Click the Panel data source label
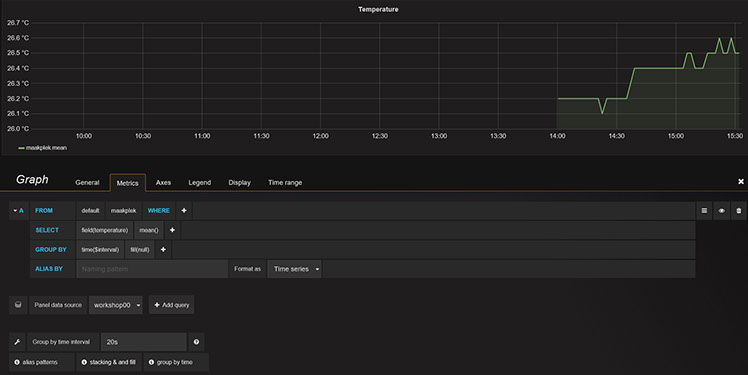Screen dimensions: 748x375 58,305
